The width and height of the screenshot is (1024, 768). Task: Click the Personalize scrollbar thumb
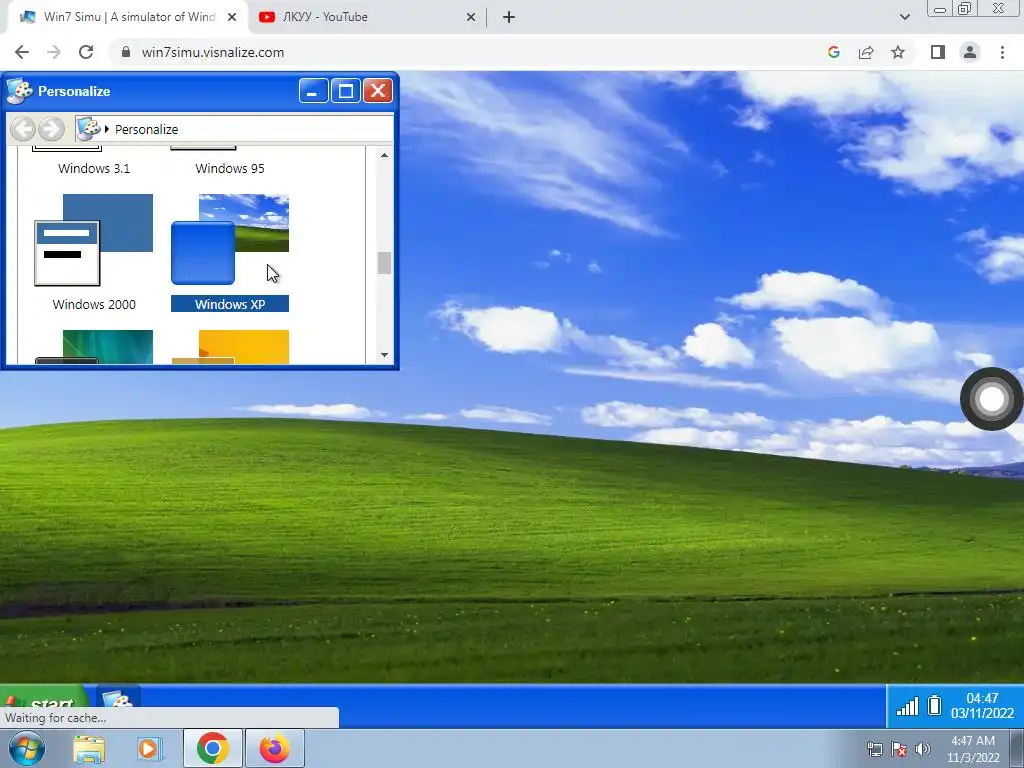pos(384,263)
